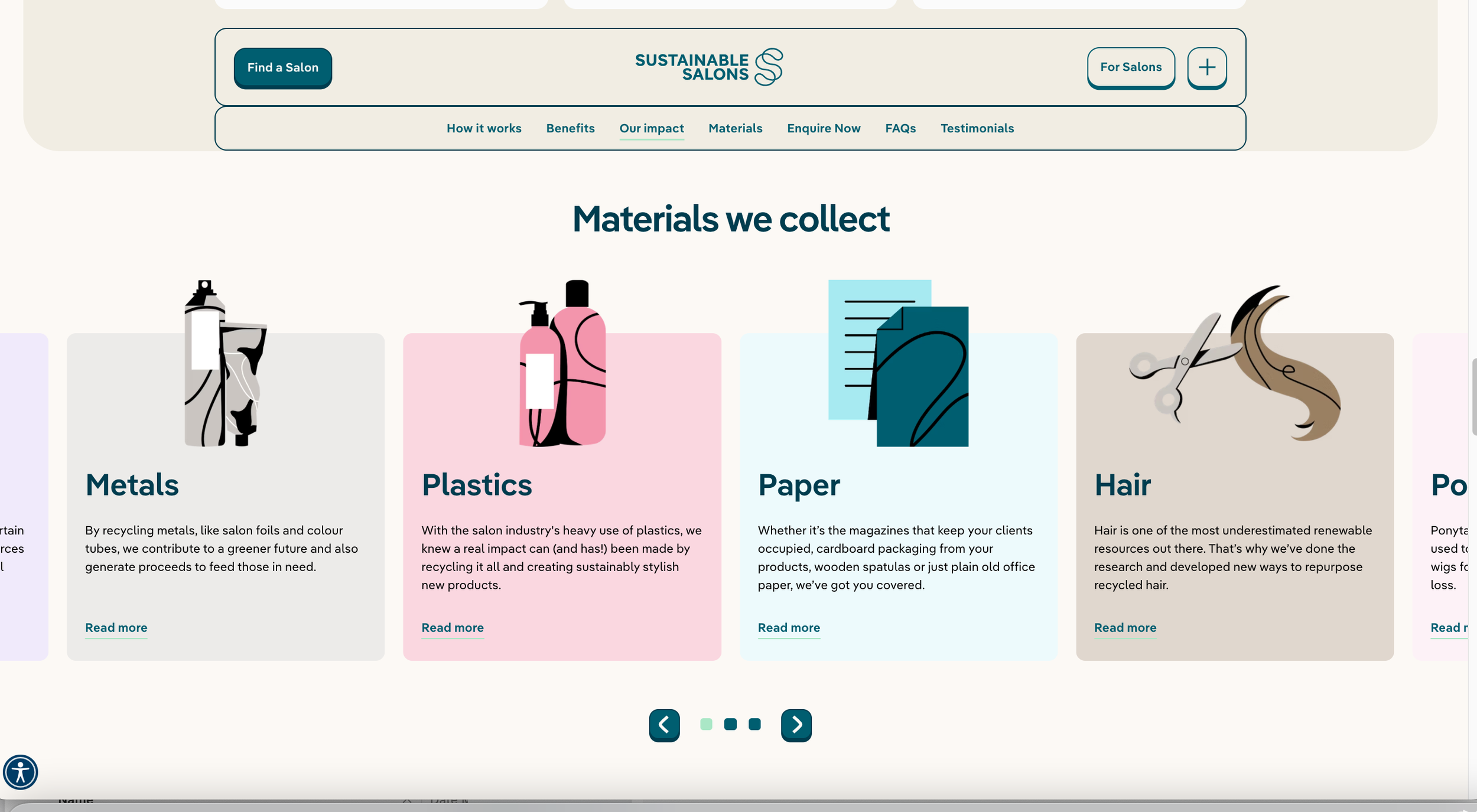This screenshot has width=1477, height=812.
Task: Click the paper documents illustration
Action: [x=898, y=363]
